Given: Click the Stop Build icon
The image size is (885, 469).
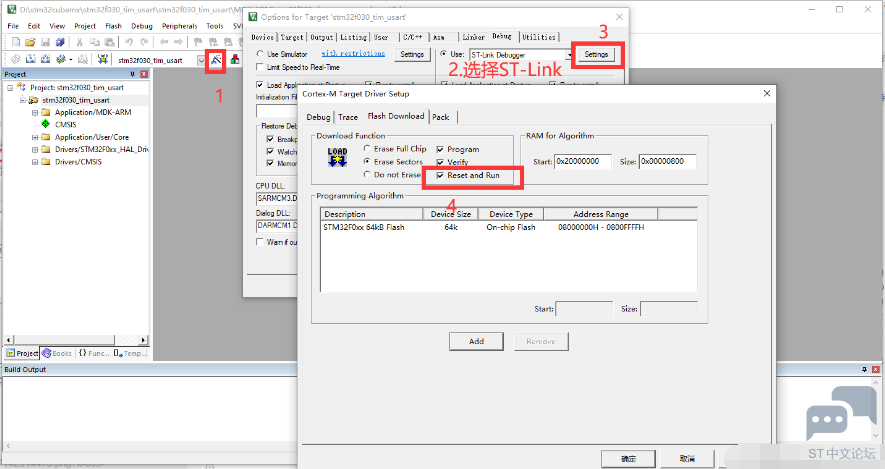Looking at the screenshot, I should [83, 59].
